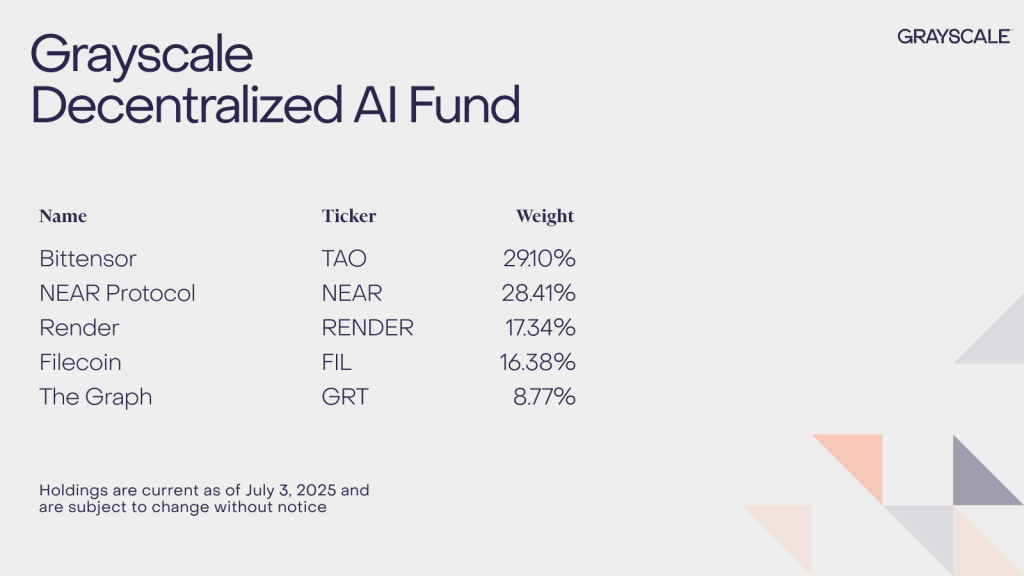Select the Bittensor name entry
Viewport: 1024px width, 576px height.
tap(87, 259)
